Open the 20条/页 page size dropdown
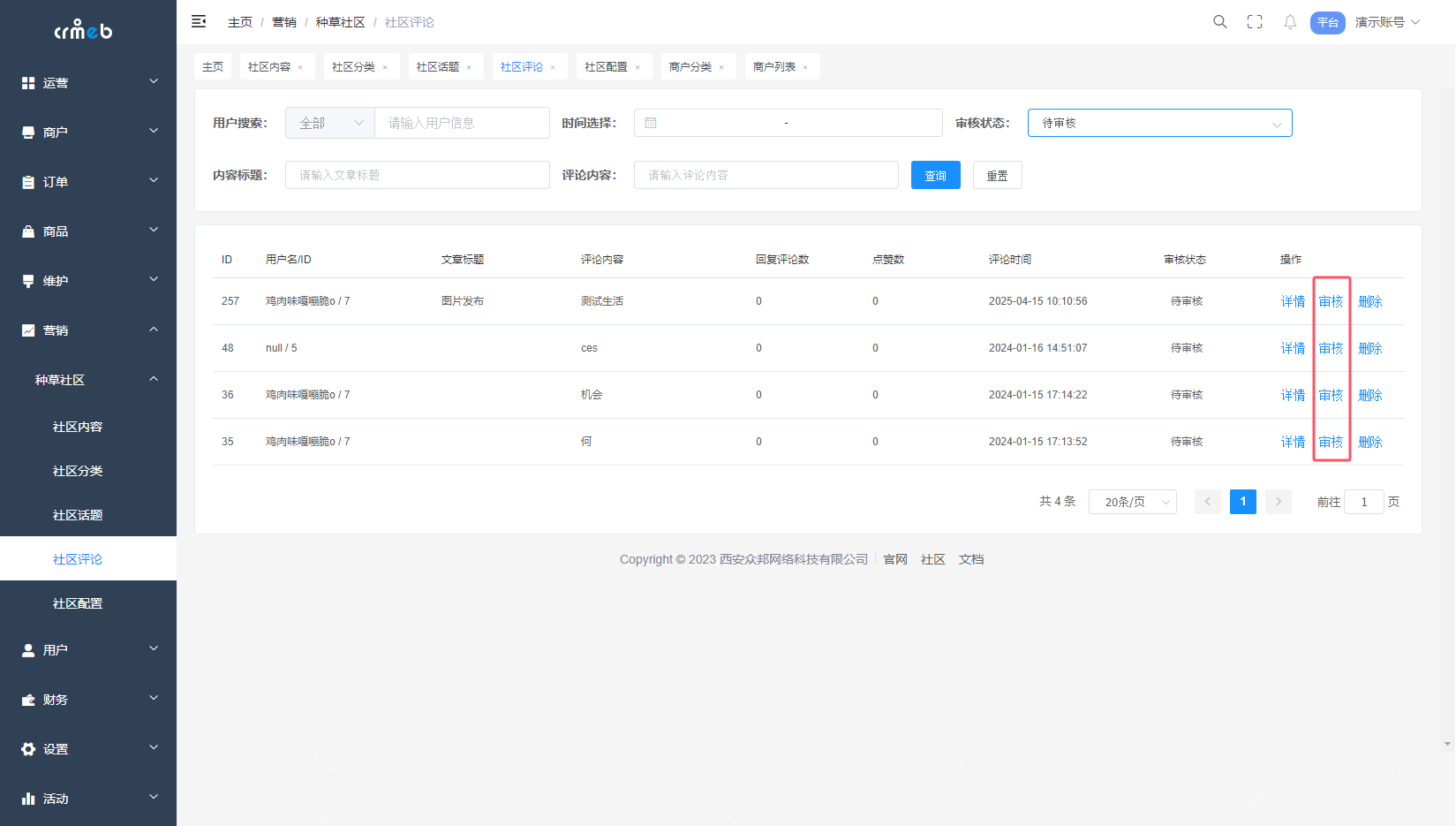 [x=1133, y=502]
